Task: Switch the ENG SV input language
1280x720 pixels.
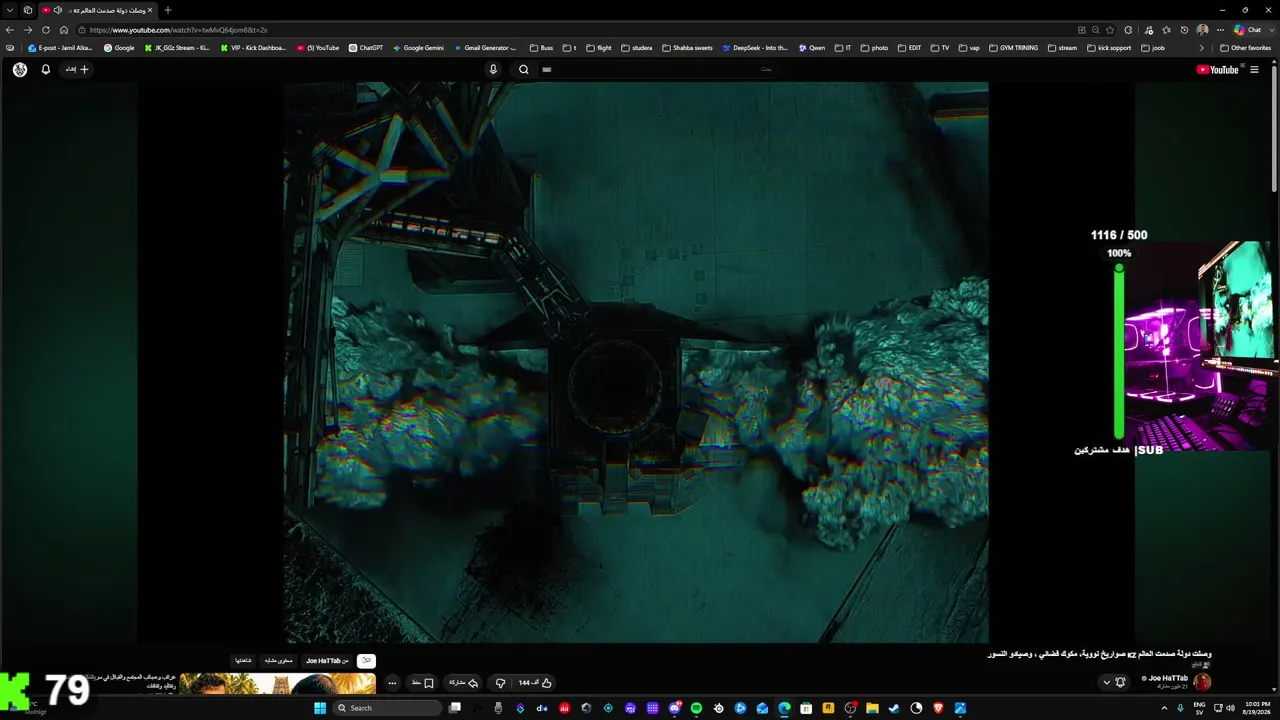Action: (1200, 708)
